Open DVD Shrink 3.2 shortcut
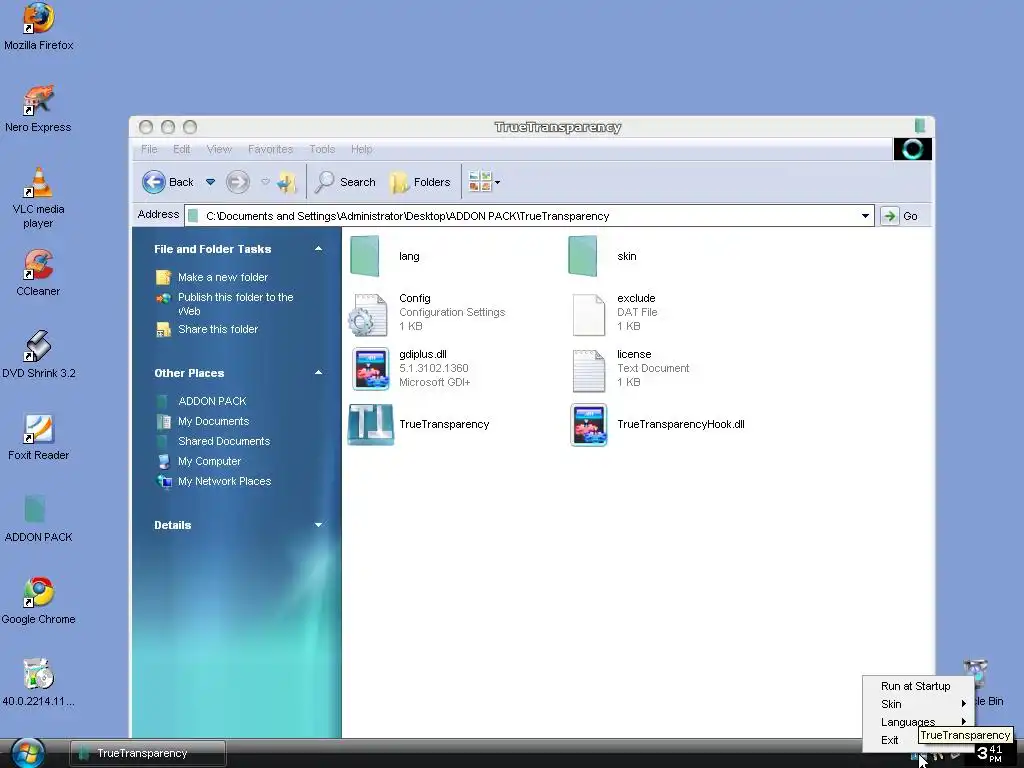 [x=39, y=354]
